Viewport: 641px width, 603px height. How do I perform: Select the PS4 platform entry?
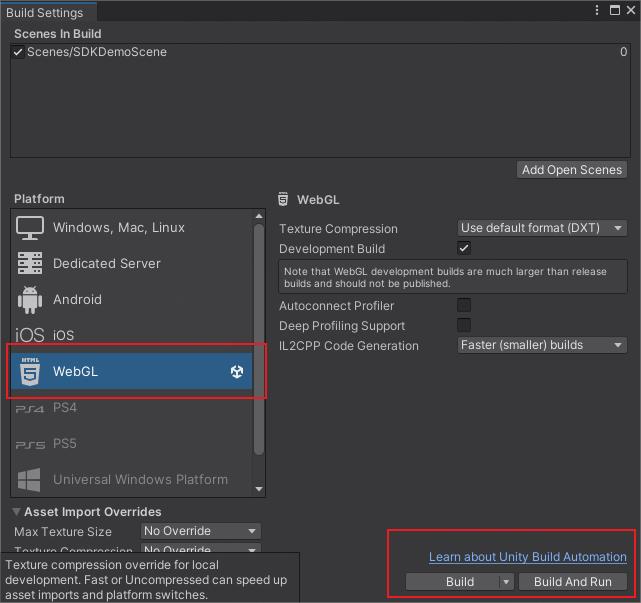click(x=132, y=408)
